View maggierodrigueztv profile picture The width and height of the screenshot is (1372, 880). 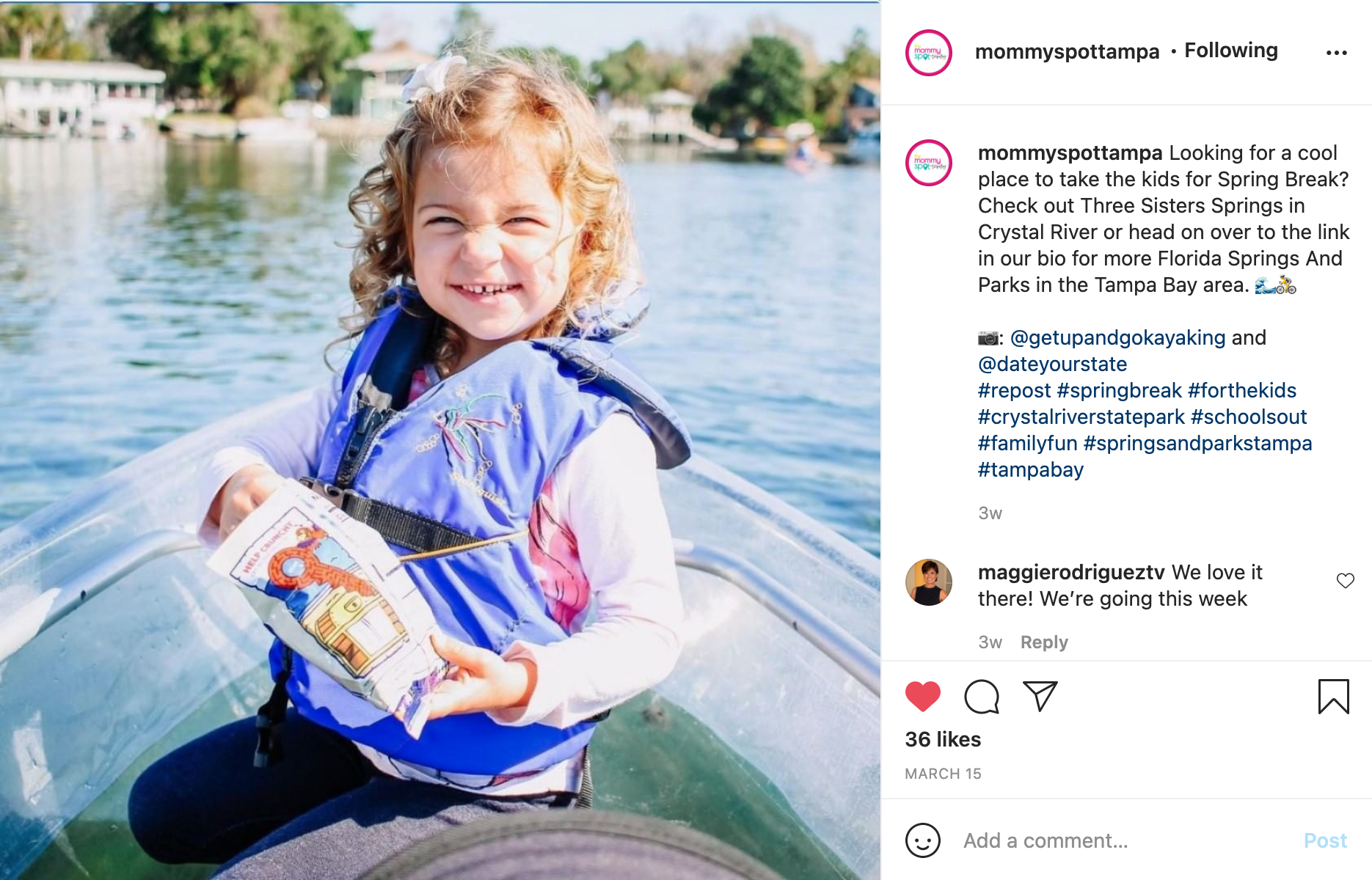tap(928, 582)
